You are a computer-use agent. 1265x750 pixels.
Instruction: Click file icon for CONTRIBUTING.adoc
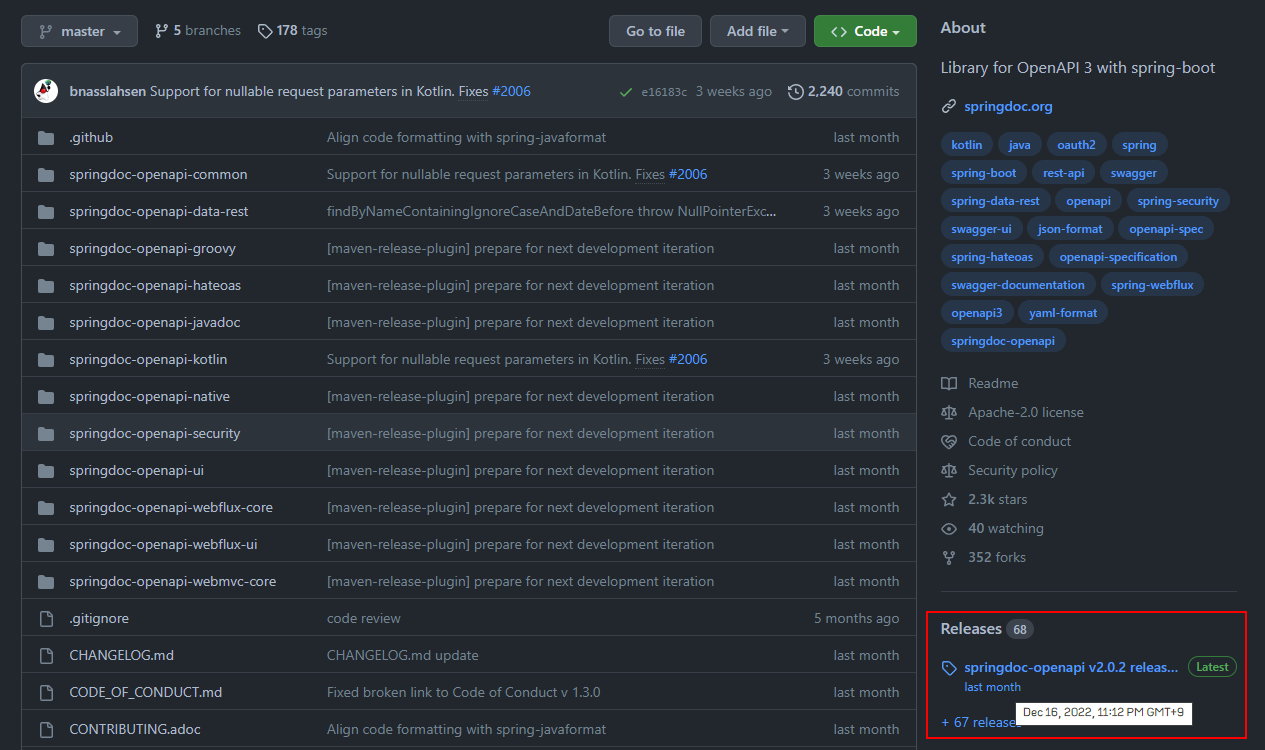click(x=46, y=730)
